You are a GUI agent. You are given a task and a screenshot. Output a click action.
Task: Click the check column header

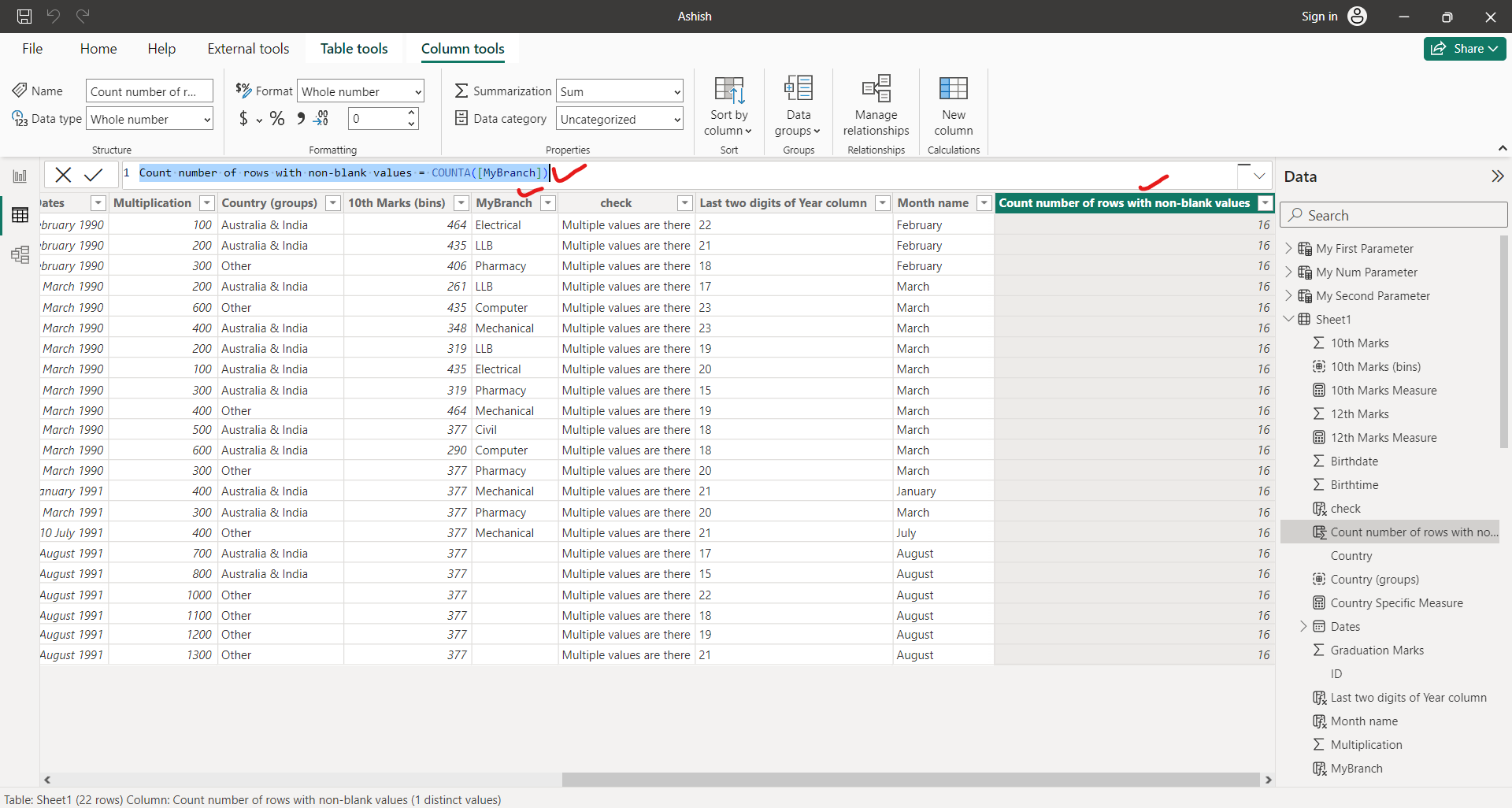616,203
